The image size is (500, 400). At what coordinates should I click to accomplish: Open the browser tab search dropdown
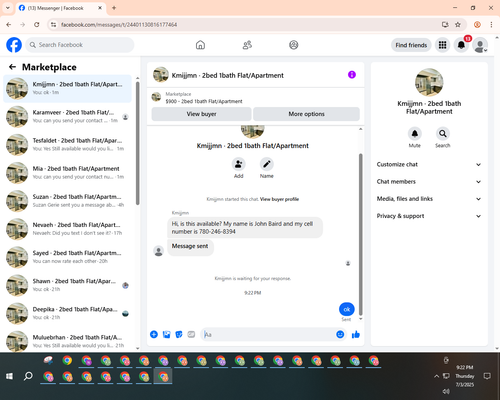[x=8, y=8]
